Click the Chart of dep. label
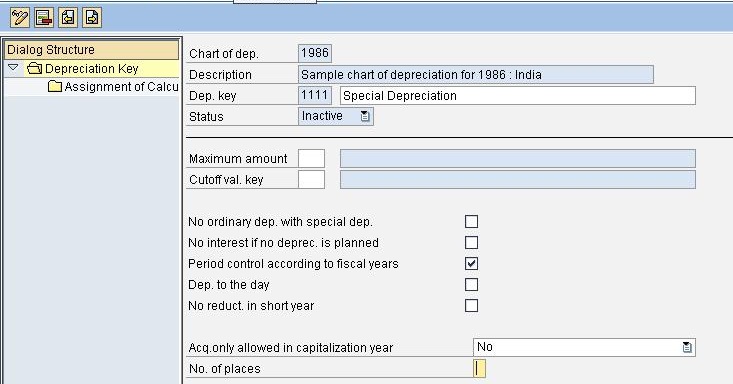The image size is (733, 384). tap(223, 54)
